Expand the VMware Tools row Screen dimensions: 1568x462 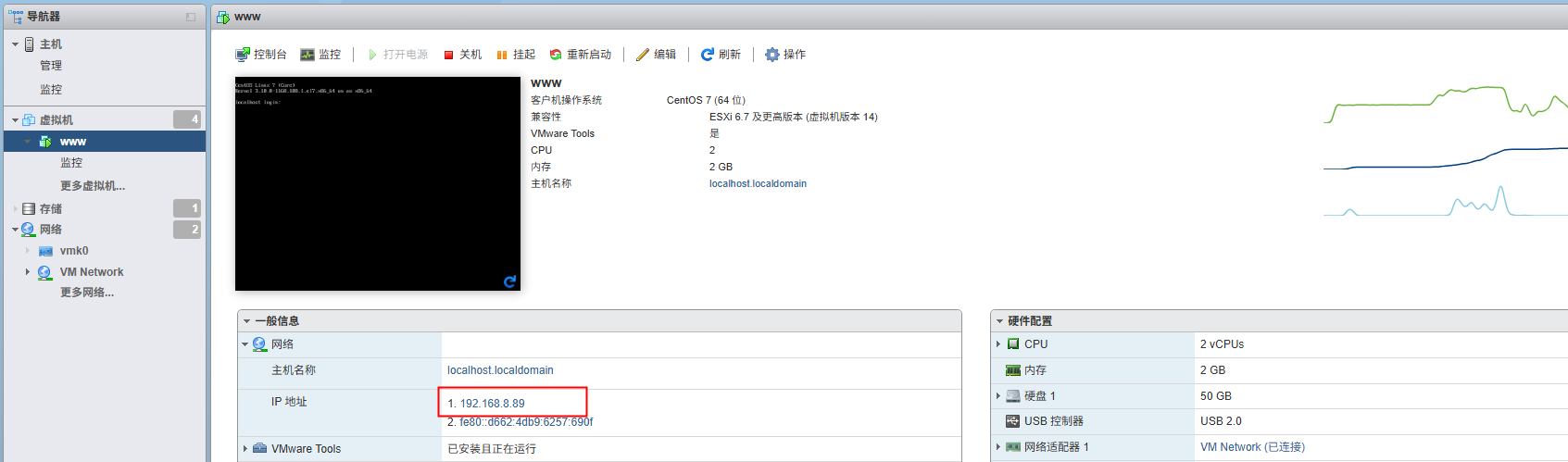coord(245,449)
